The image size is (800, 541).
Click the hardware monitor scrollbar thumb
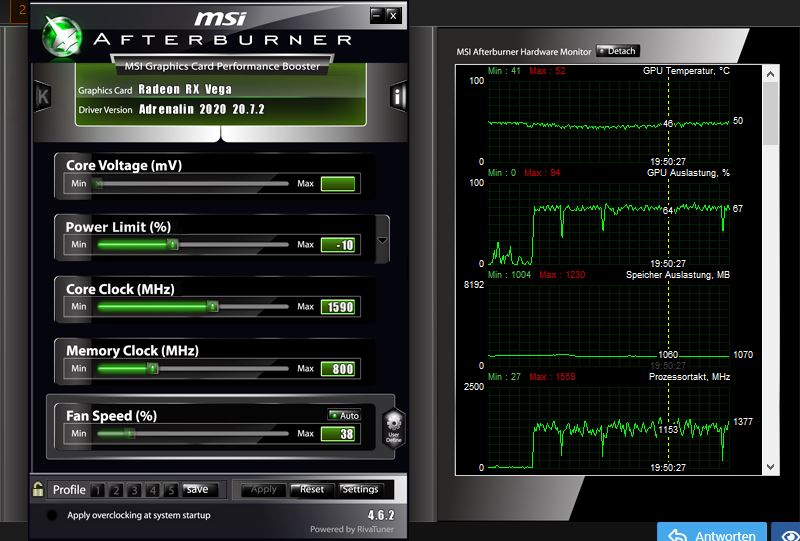point(770,113)
